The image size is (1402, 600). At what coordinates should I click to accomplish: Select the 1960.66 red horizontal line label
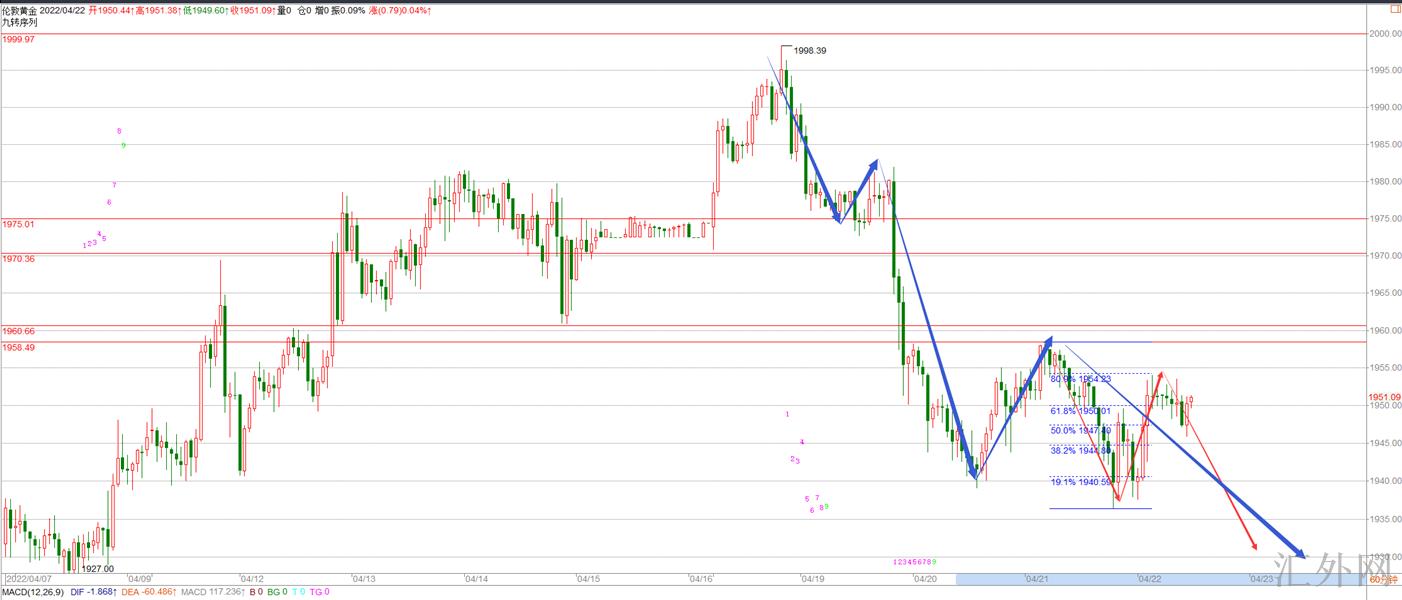click(x=17, y=331)
